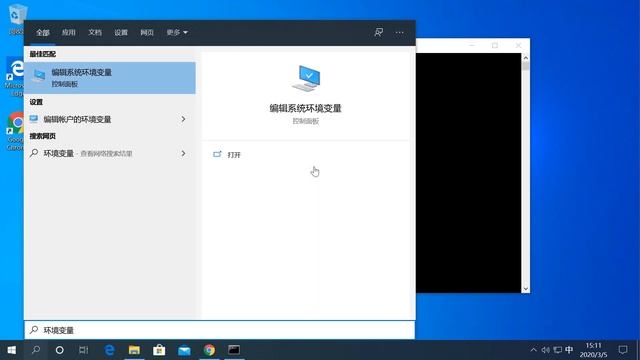The width and height of the screenshot is (640, 360).
Task: Expand arrow for 编辑帐户的环境变量 result
Action: click(x=183, y=119)
